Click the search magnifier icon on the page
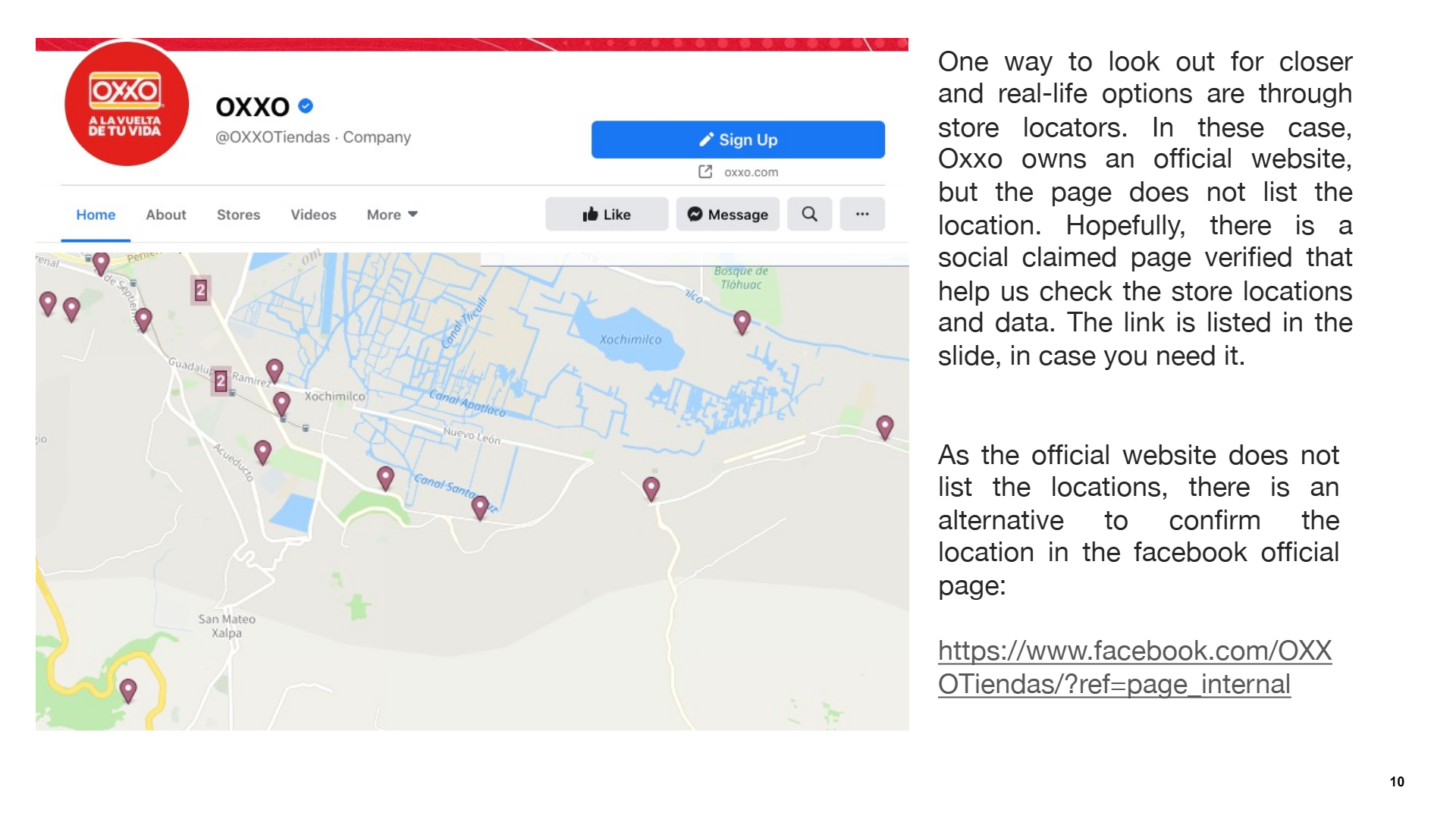This screenshot has height=819, width=1456. (810, 215)
